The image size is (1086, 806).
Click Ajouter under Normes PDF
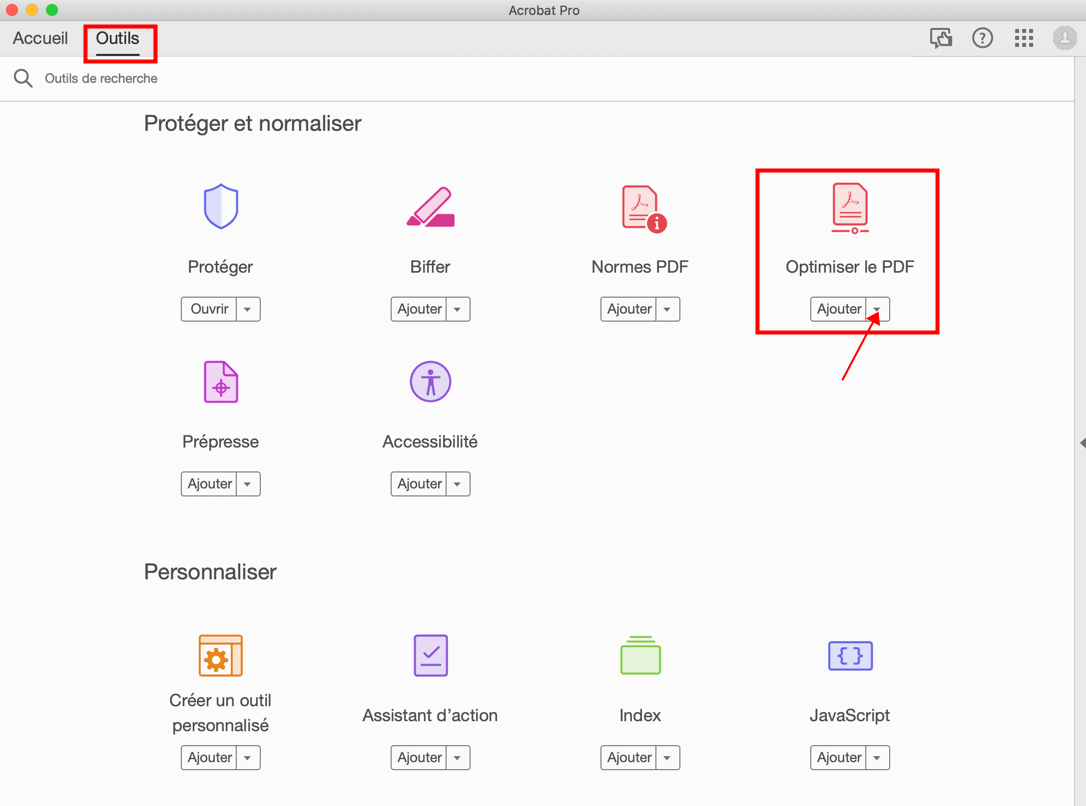click(629, 309)
